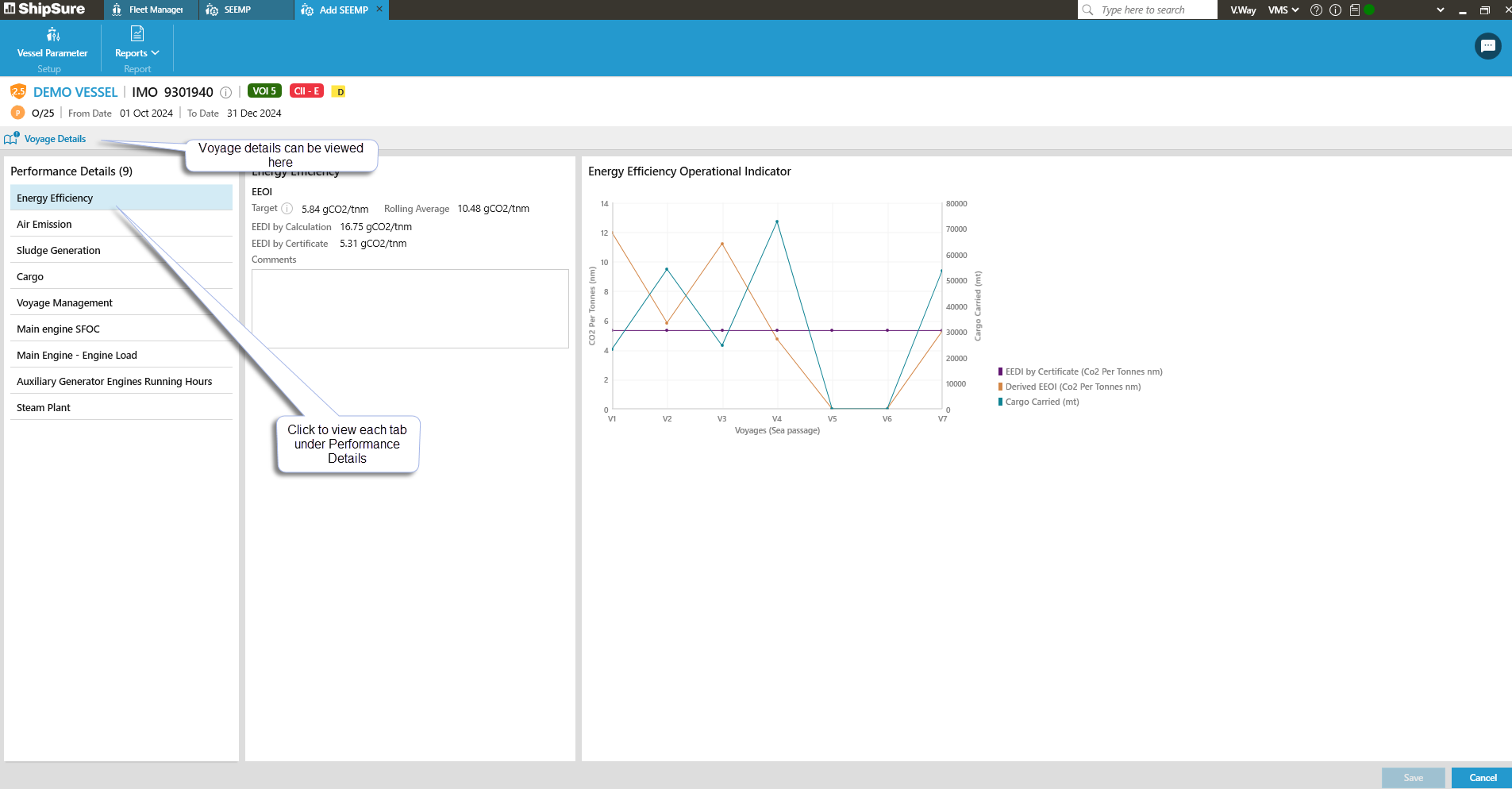This screenshot has width=1512, height=789.
Task: Click the orange 2.5 shield badge
Action: [18, 91]
